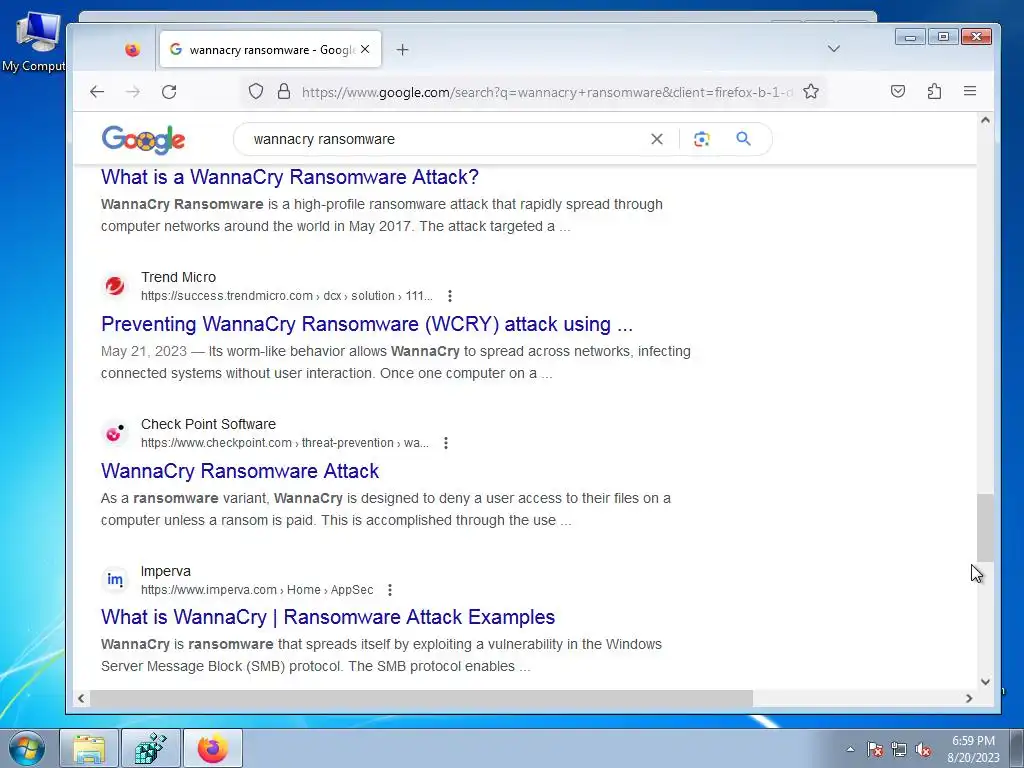Screen dimensions: 1024x768
Task: Click the address bar URL
Action: click(x=547, y=92)
